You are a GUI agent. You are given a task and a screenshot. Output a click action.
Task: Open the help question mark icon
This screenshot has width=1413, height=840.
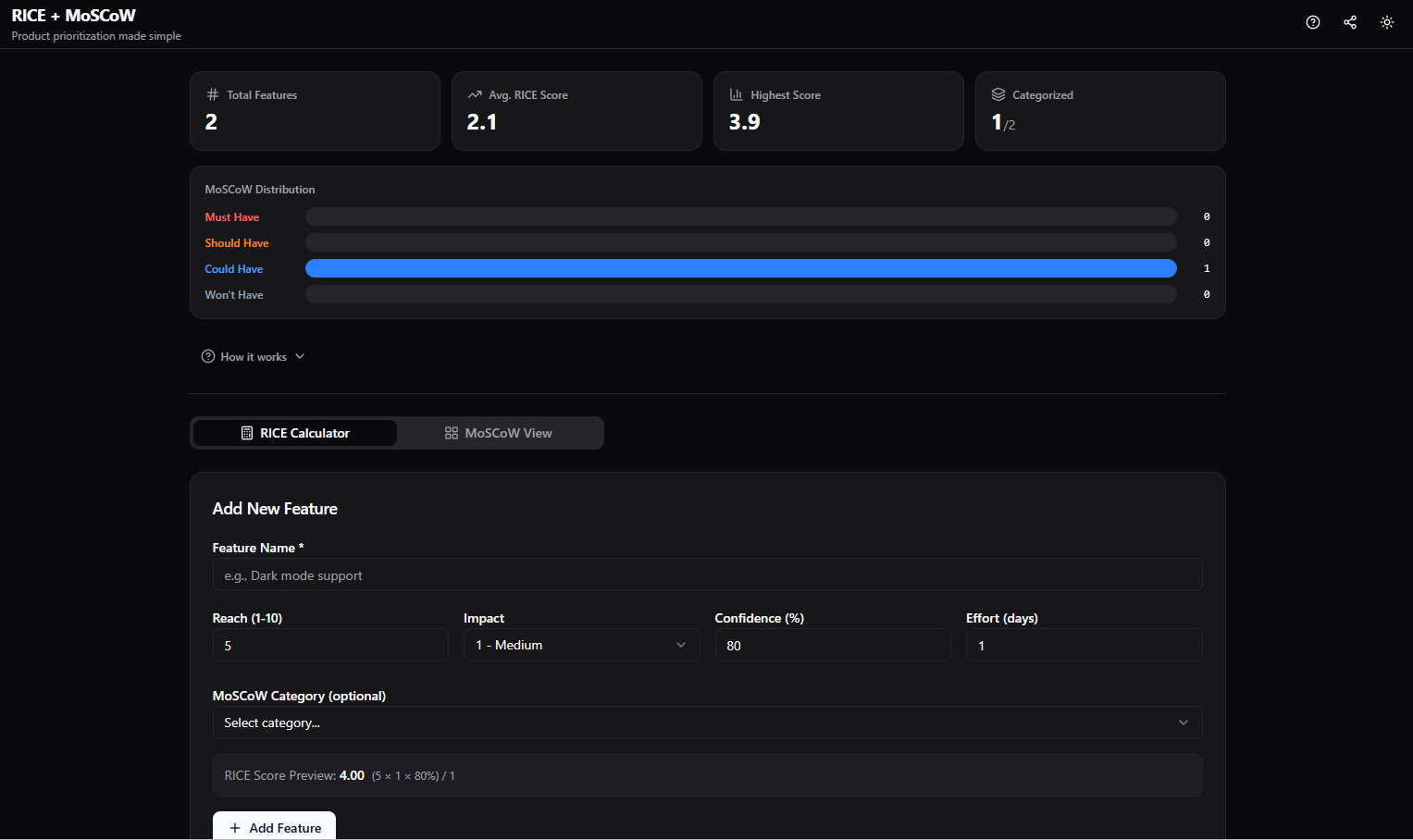tap(1312, 22)
